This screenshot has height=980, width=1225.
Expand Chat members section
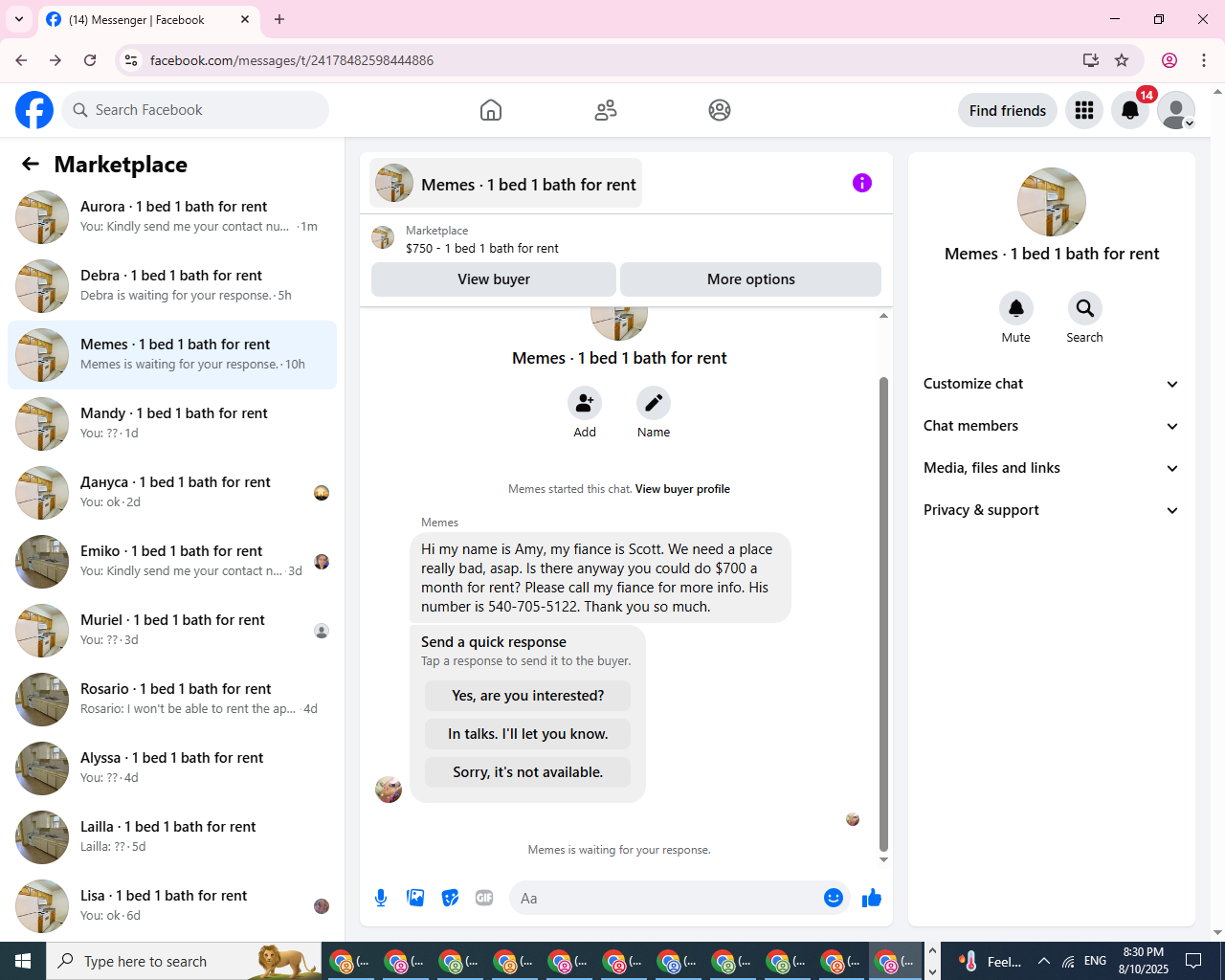pos(1051,426)
